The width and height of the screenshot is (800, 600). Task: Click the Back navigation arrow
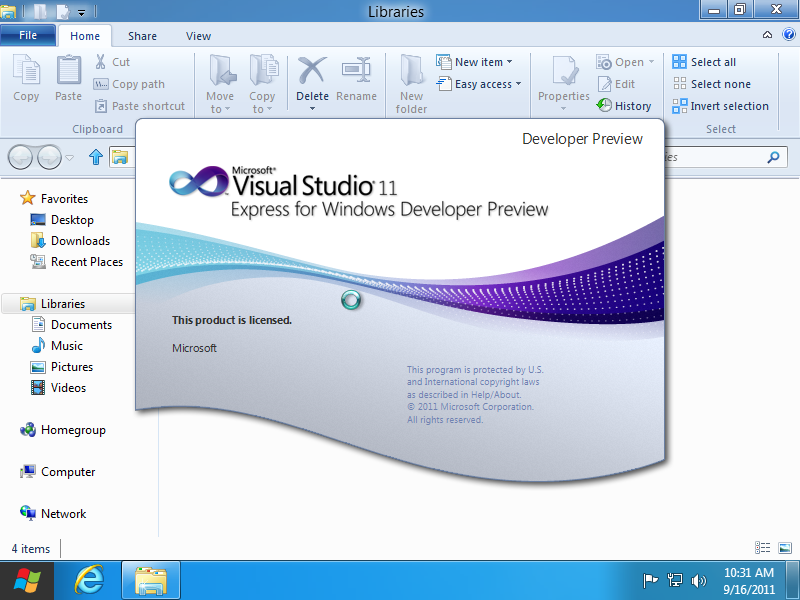click(x=21, y=157)
